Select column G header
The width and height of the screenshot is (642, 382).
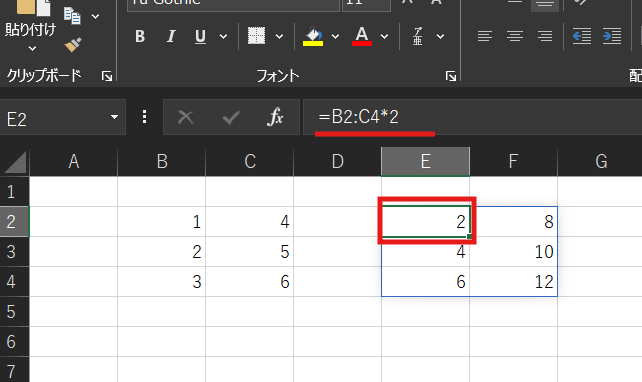[x=600, y=161]
